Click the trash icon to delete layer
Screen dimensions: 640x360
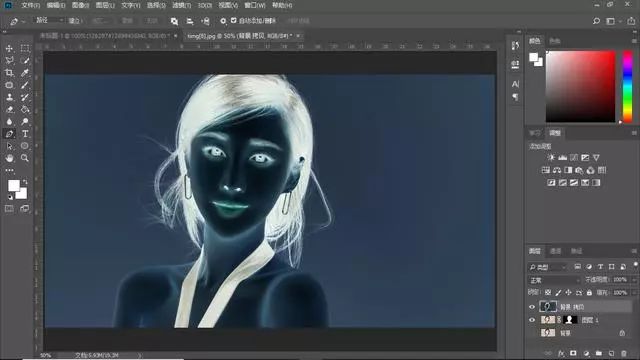coord(624,353)
